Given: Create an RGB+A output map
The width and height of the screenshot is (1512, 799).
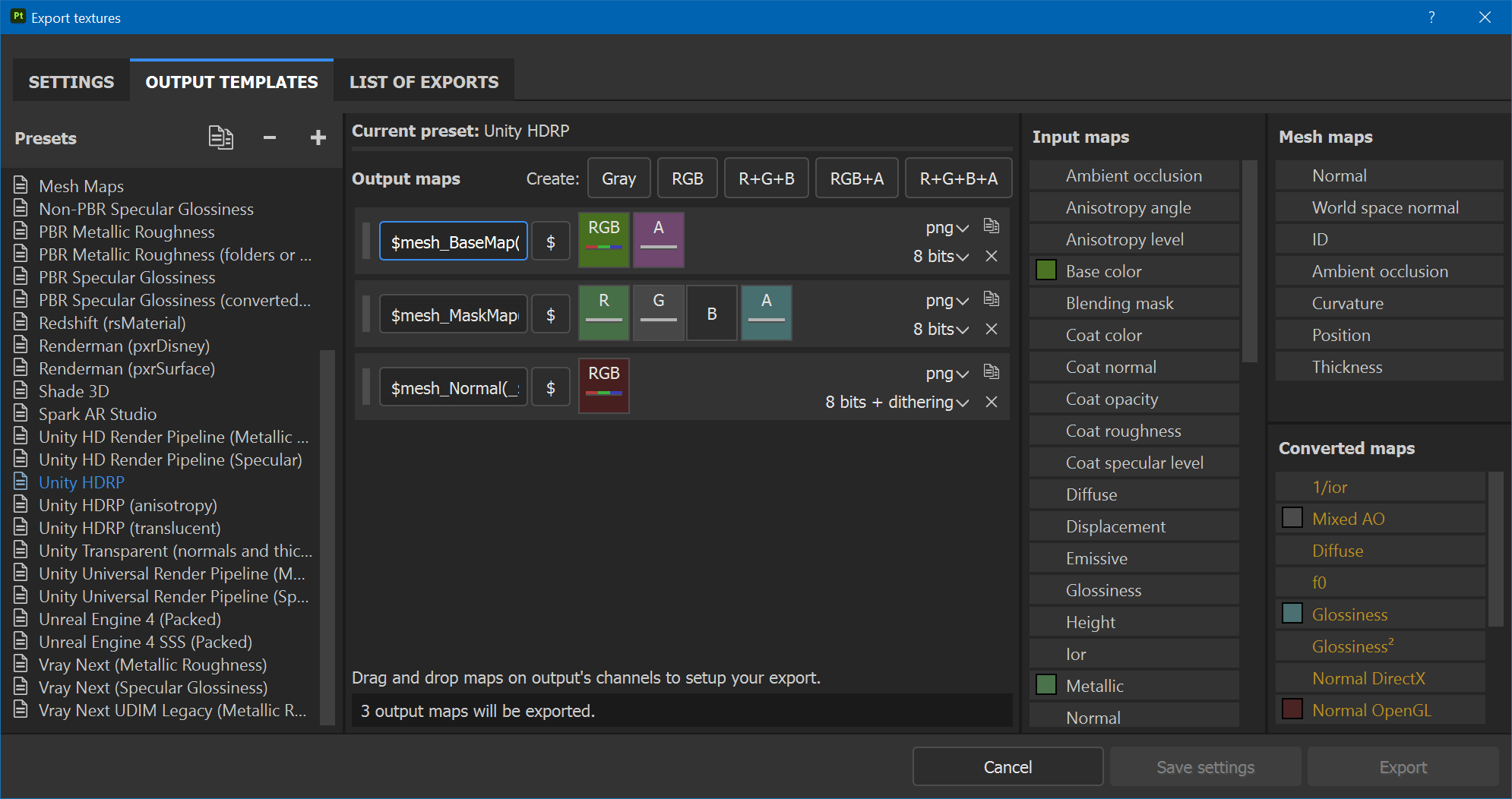Looking at the screenshot, I should (x=857, y=178).
